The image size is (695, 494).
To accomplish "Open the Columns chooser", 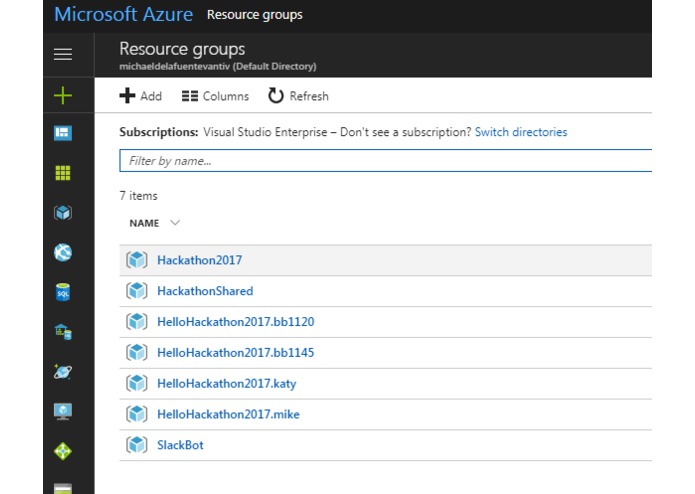I will coord(215,96).
